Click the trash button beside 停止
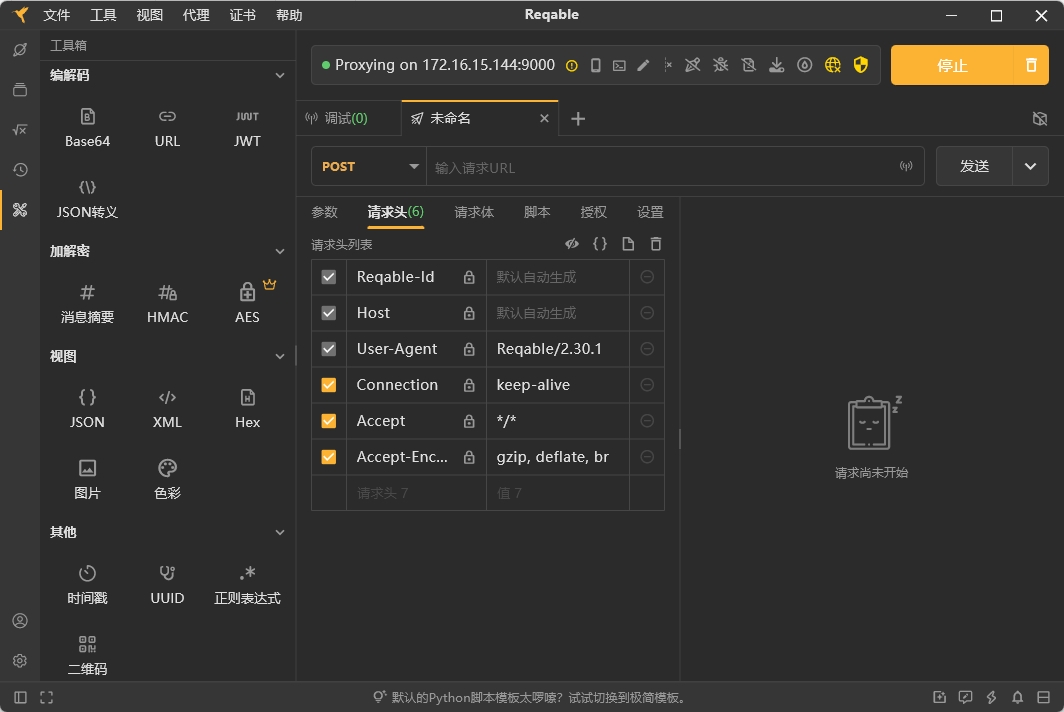 tap(1031, 65)
